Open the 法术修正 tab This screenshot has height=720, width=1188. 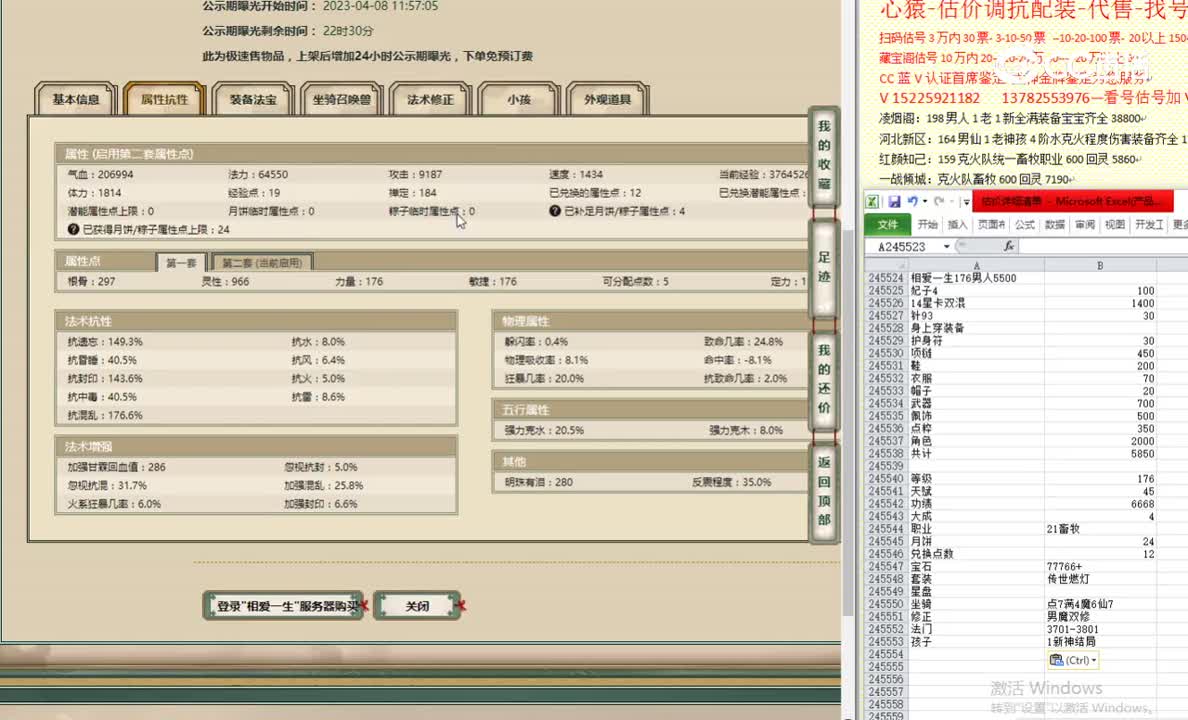coord(430,99)
